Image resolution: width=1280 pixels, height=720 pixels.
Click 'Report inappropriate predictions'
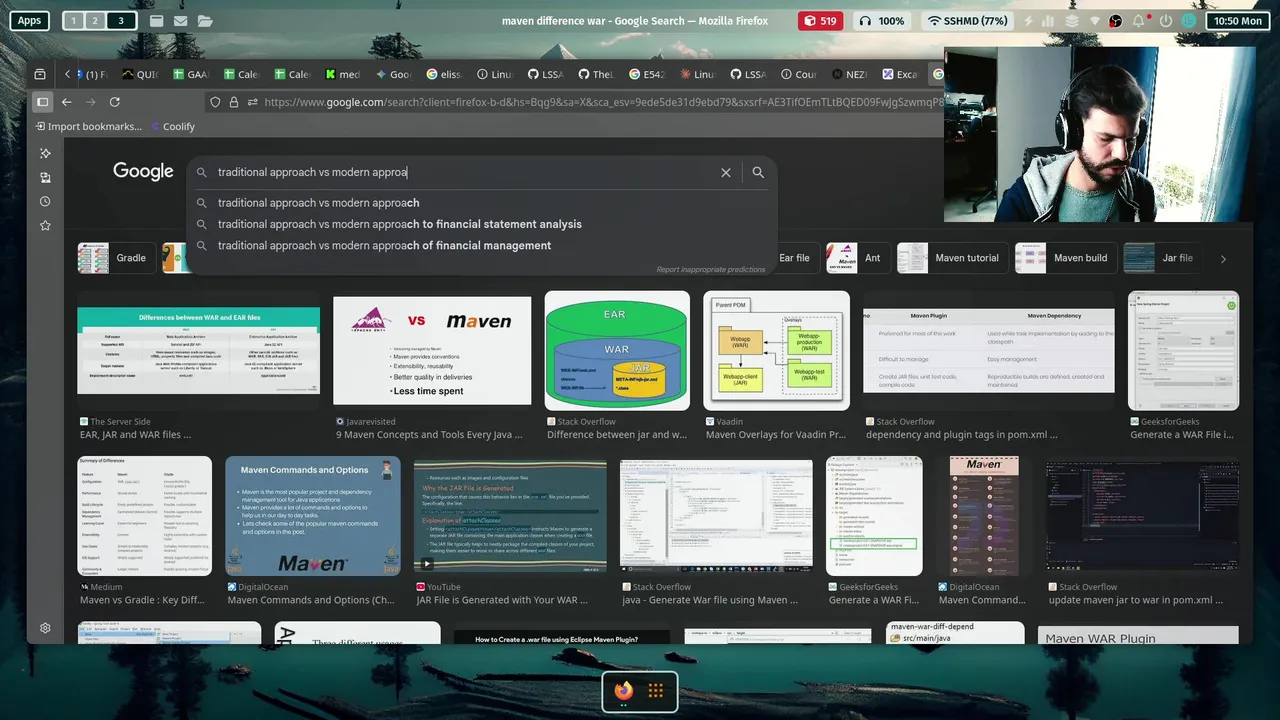pos(710,270)
